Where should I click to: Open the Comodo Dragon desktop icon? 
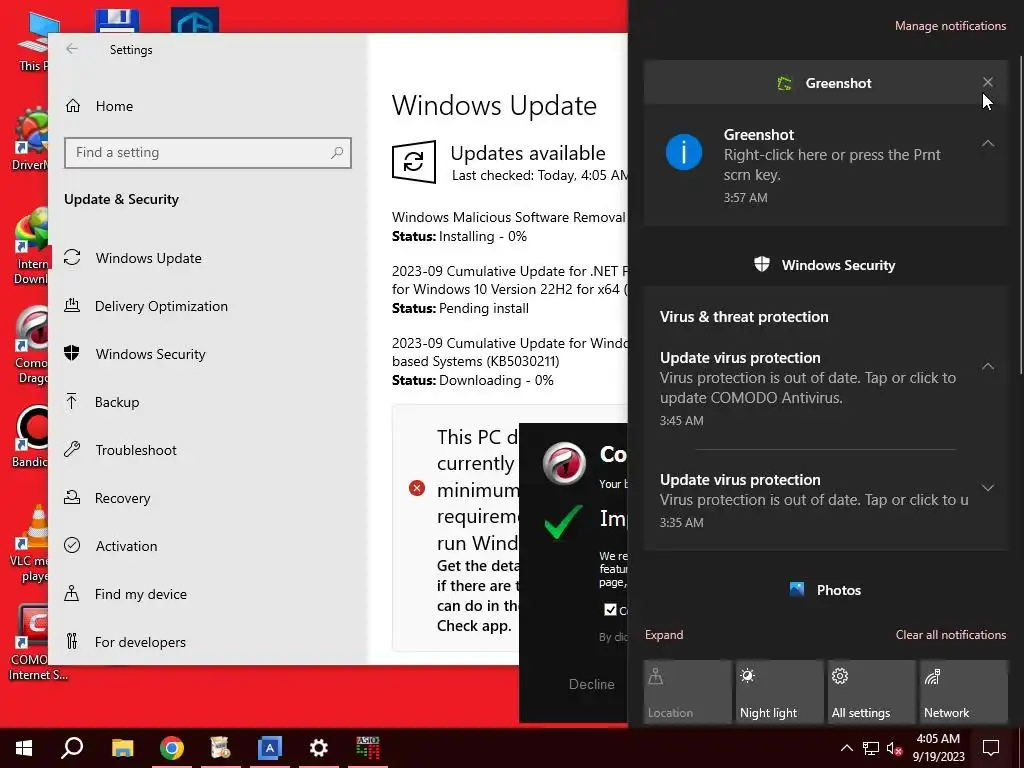coord(31,345)
